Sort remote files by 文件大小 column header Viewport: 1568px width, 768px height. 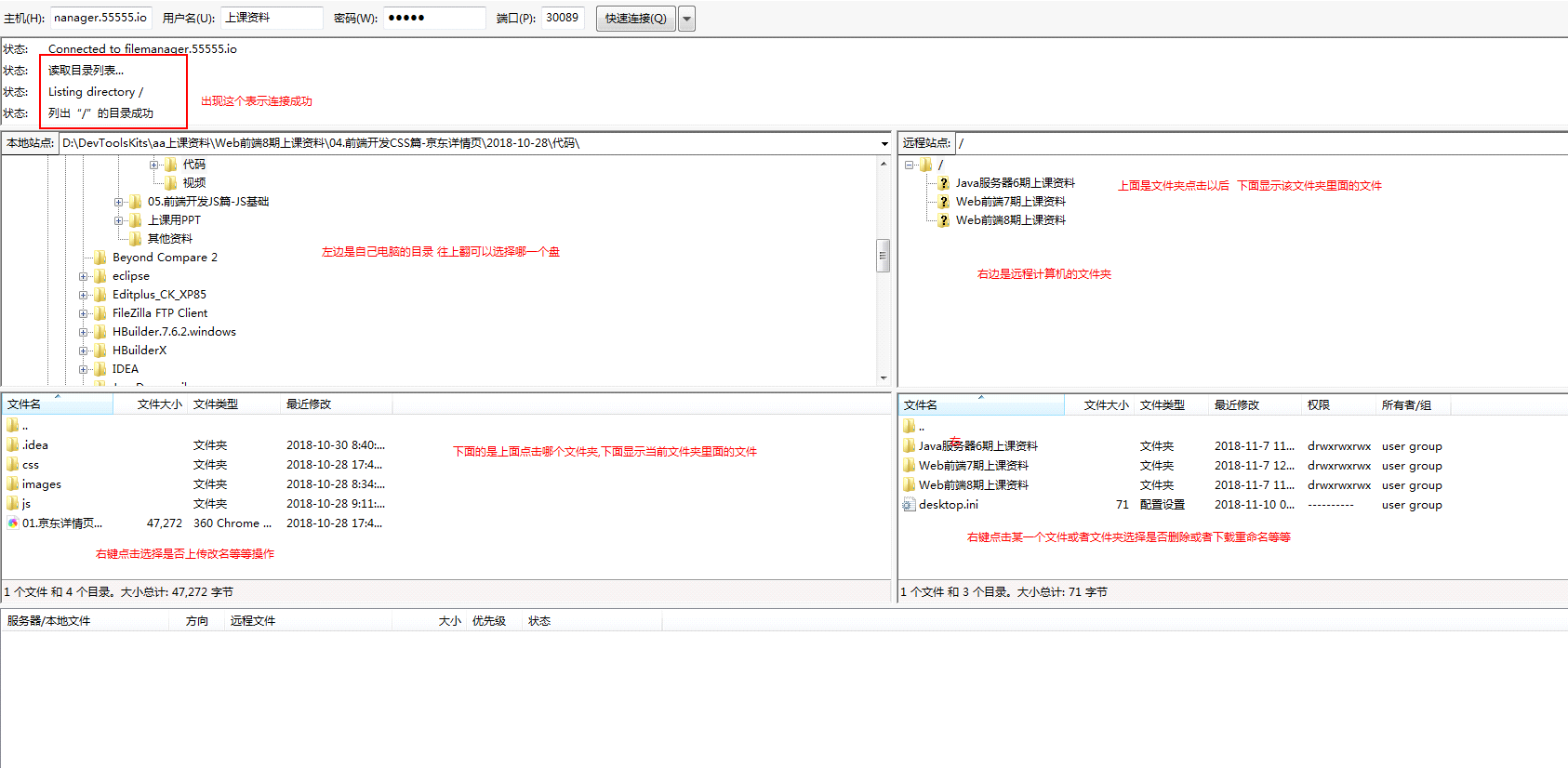click(x=1099, y=405)
